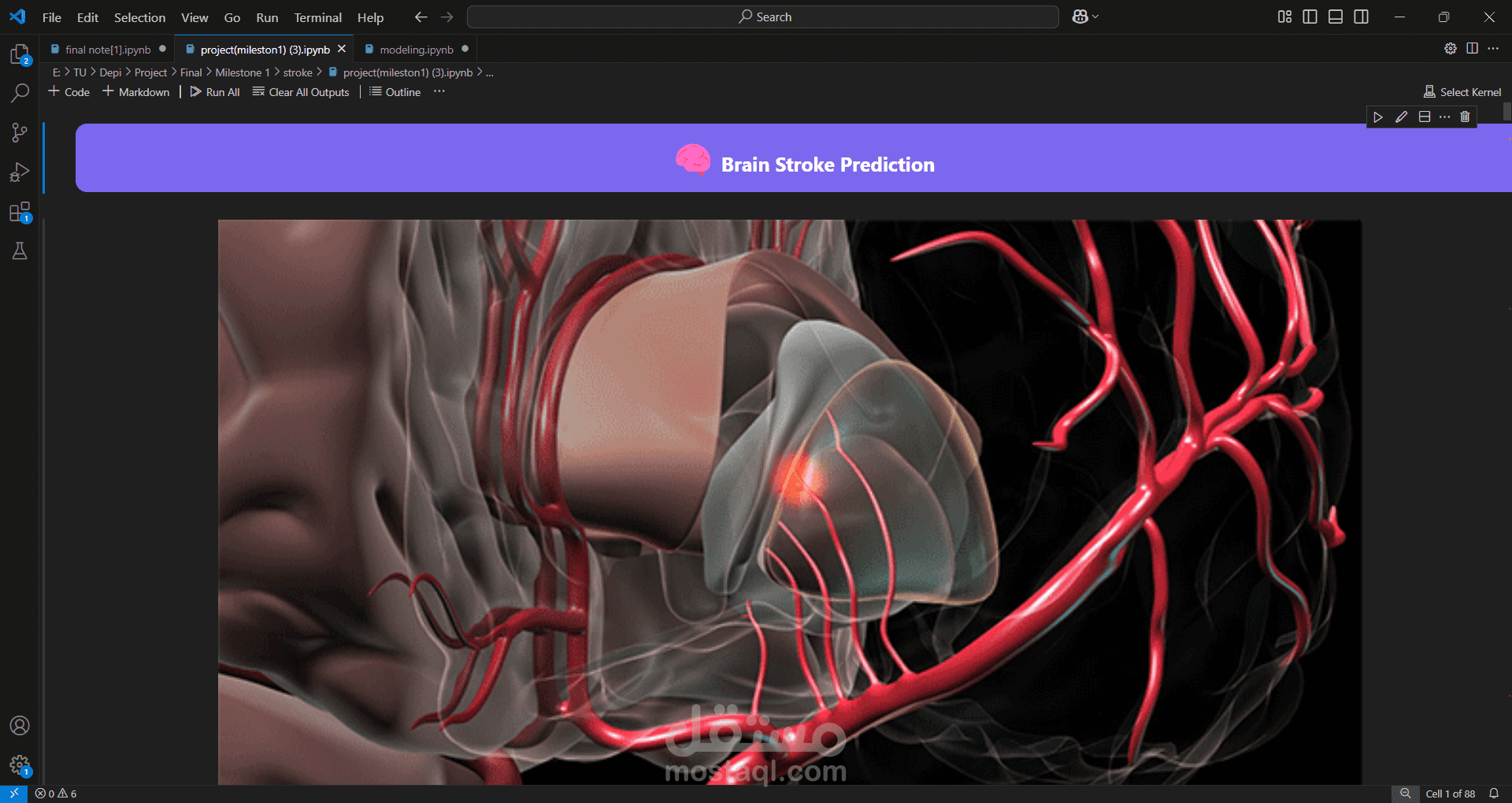The height and width of the screenshot is (803, 1512).
Task: Open the Terminal menu
Action: (x=317, y=17)
